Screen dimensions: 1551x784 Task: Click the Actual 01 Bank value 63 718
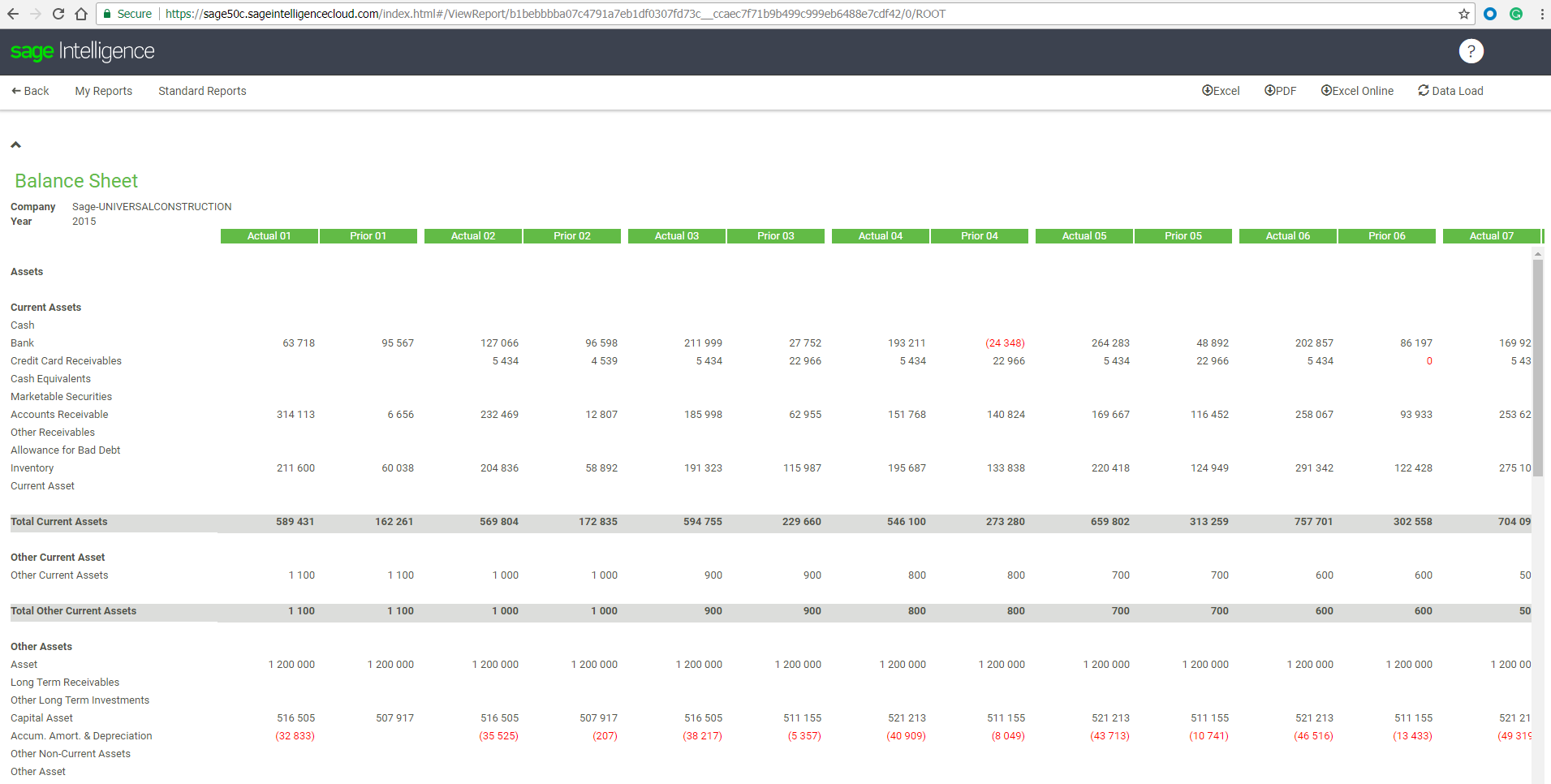coord(299,343)
